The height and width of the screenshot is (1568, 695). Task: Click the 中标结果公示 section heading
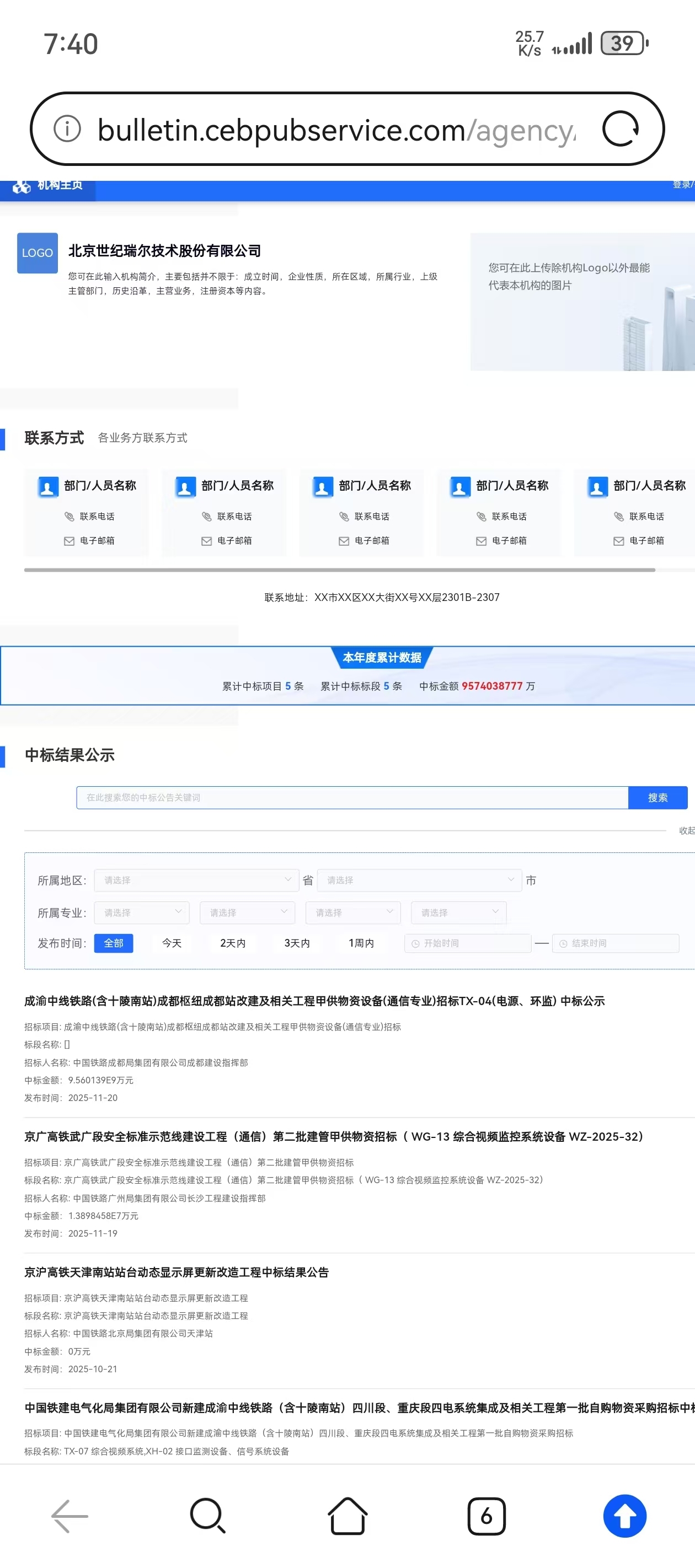pos(69,755)
